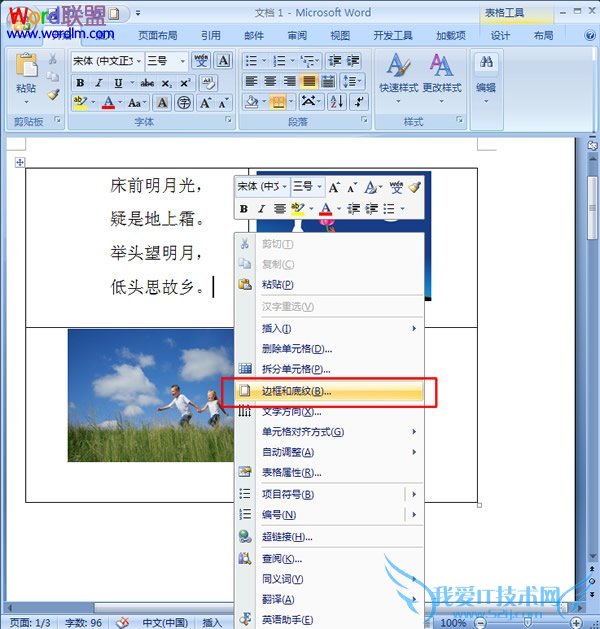Open the ribbon font name dropdown
Image resolution: width=600 pixels, height=629 pixels.
139,61
